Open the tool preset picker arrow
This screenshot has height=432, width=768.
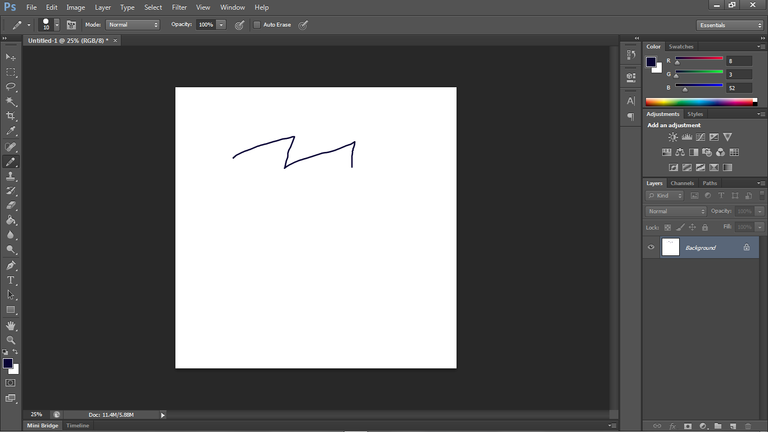point(29,25)
